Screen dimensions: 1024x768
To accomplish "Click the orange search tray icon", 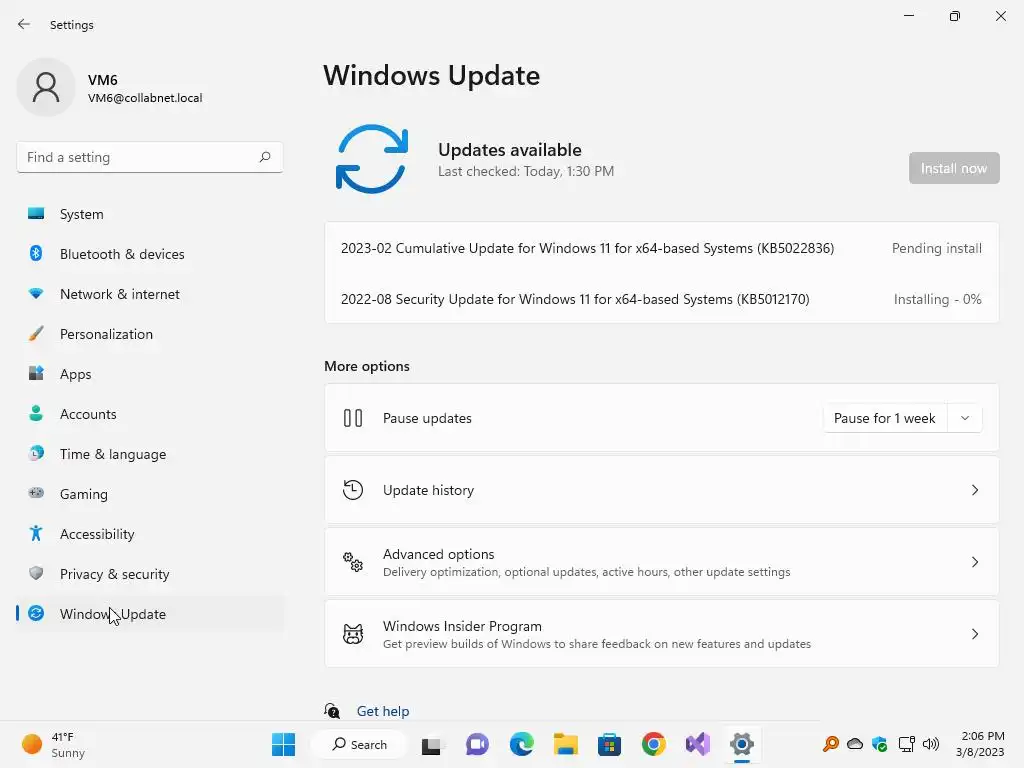I will click(x=831, y=744).
